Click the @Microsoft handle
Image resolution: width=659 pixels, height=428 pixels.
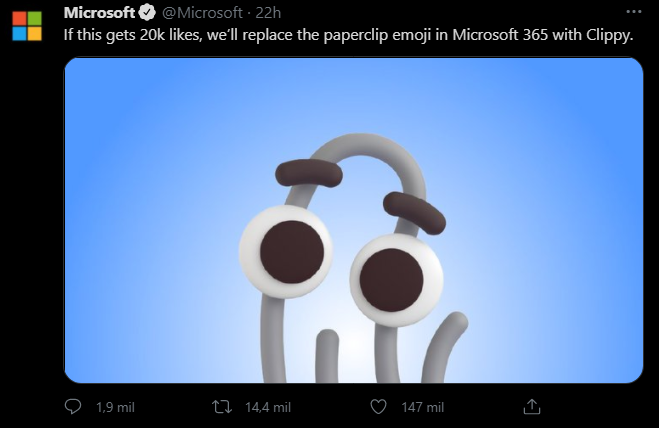(x=200, y=13)
